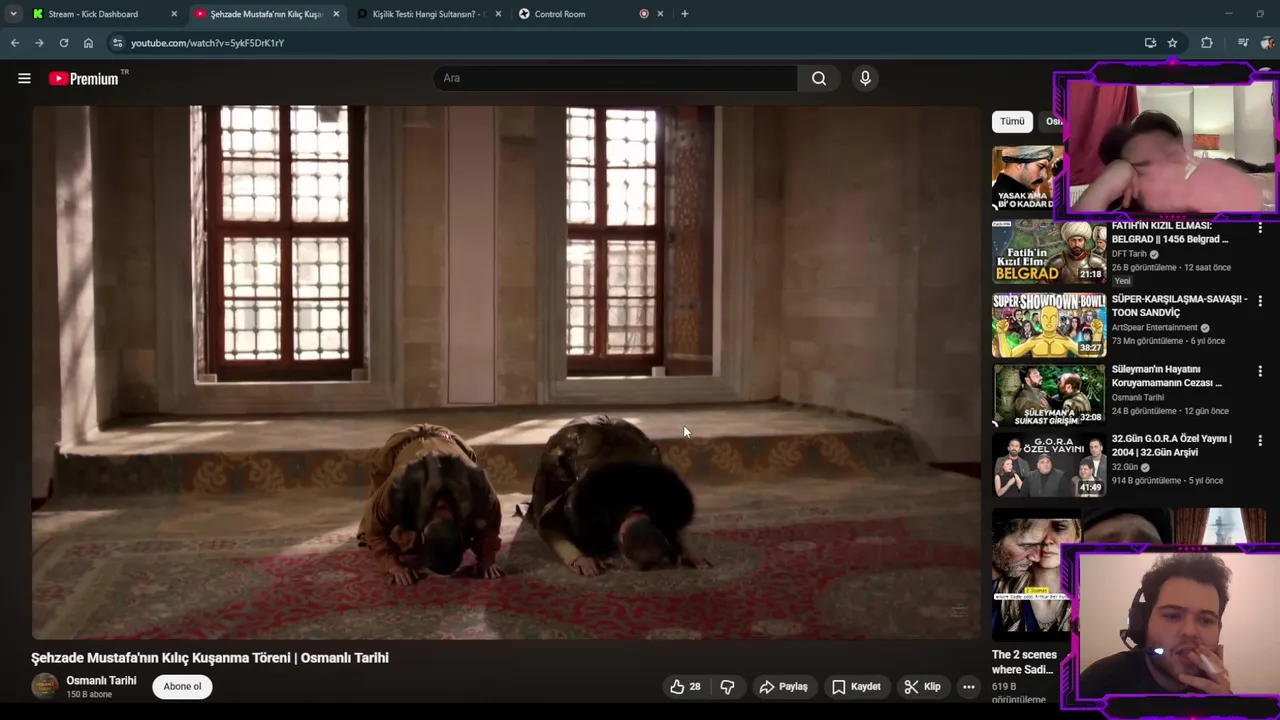The image size is (1280, 720).
Task: Click the site information icon in address bar
Action: click(x=117, y=43)
